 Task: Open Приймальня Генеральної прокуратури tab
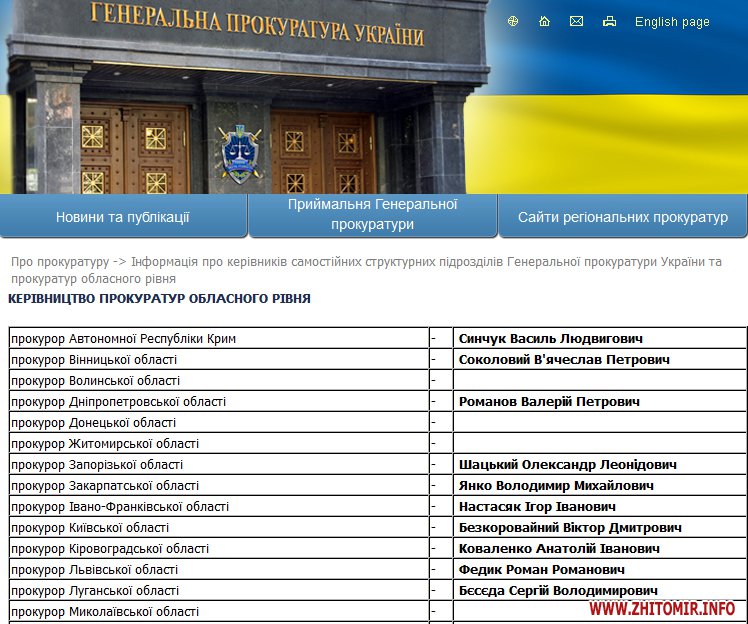click(x=372, y=214)
